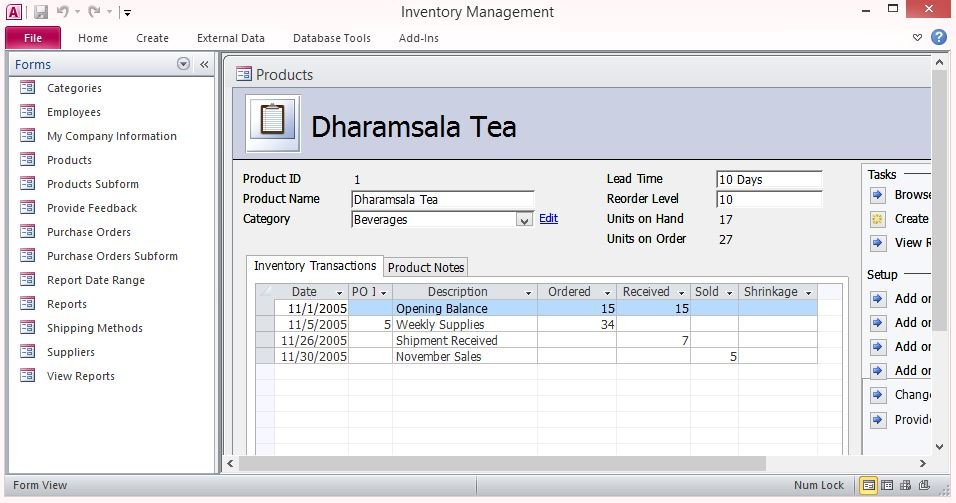Open the Purchase Orders form

click(x=88, y=232)
